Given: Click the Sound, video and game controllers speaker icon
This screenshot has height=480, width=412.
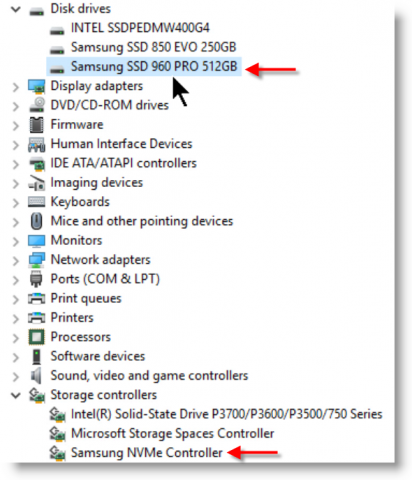Looking at the screenshot, I should 36,376.
